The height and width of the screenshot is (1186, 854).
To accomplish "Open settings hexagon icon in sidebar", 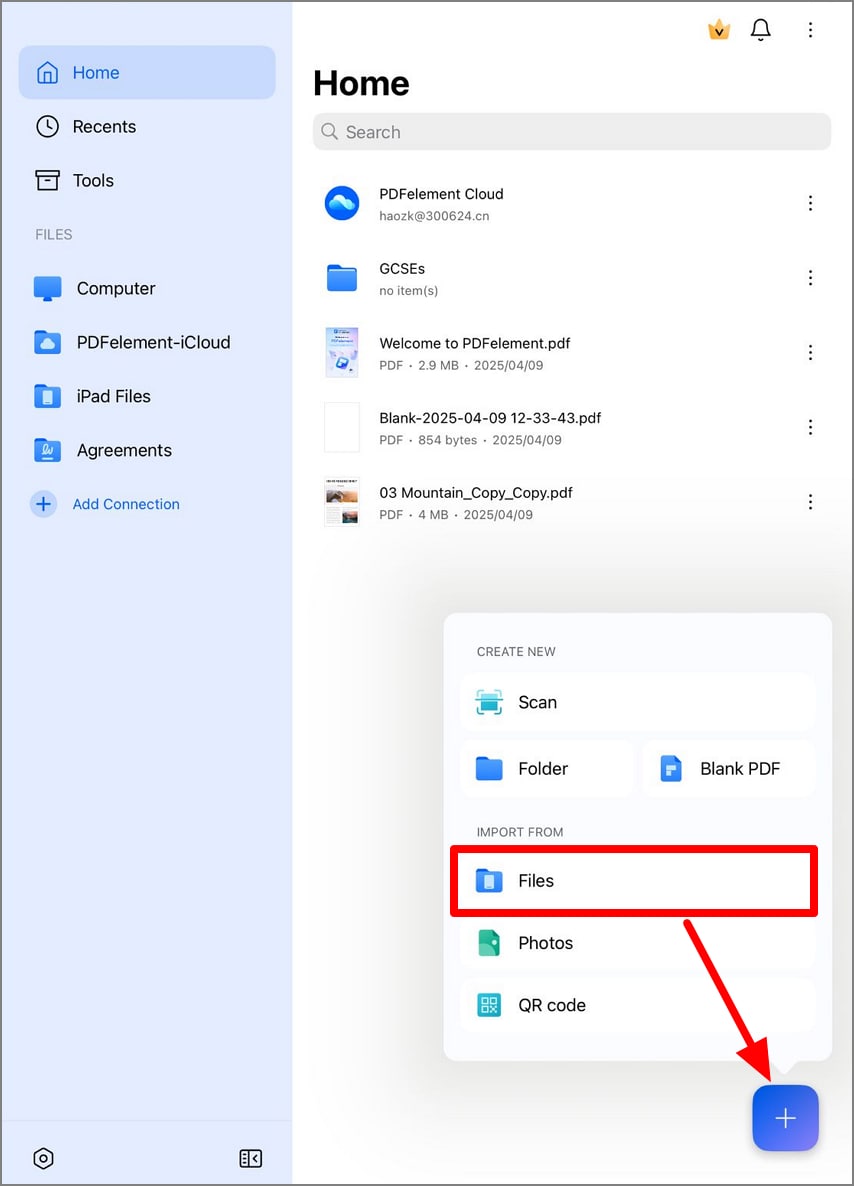I will (44, 1158).
